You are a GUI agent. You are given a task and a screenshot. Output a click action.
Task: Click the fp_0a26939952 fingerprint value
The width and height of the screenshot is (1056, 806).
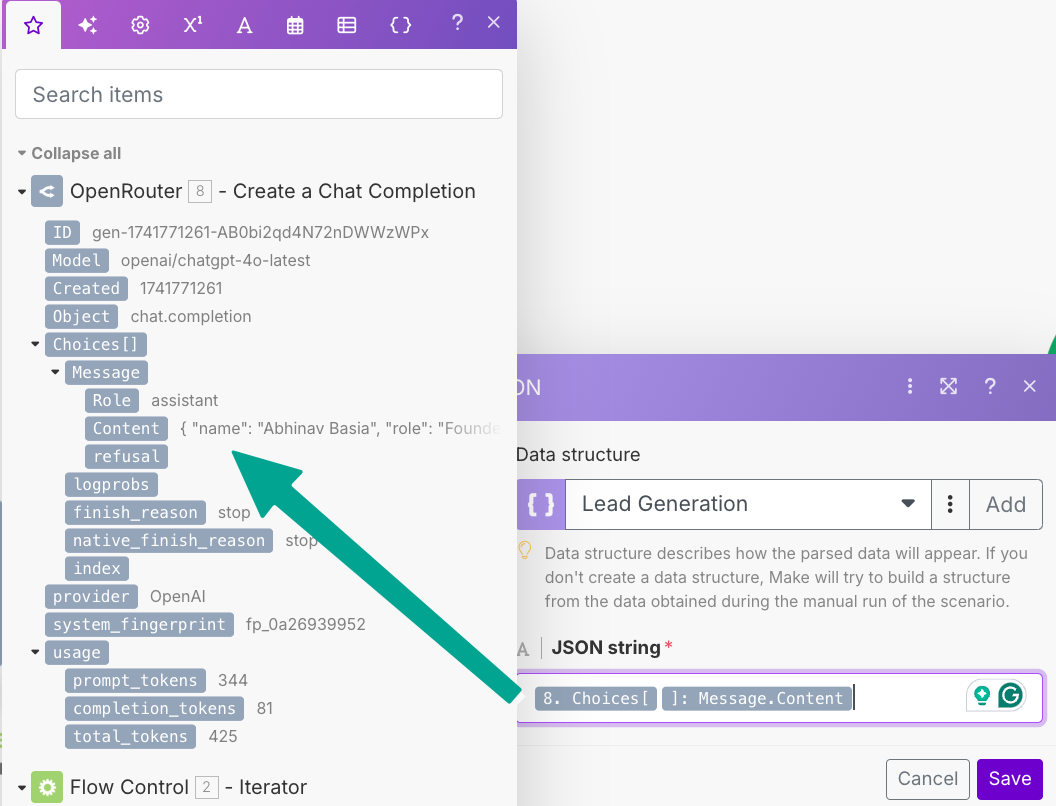(x=306, y=625)
